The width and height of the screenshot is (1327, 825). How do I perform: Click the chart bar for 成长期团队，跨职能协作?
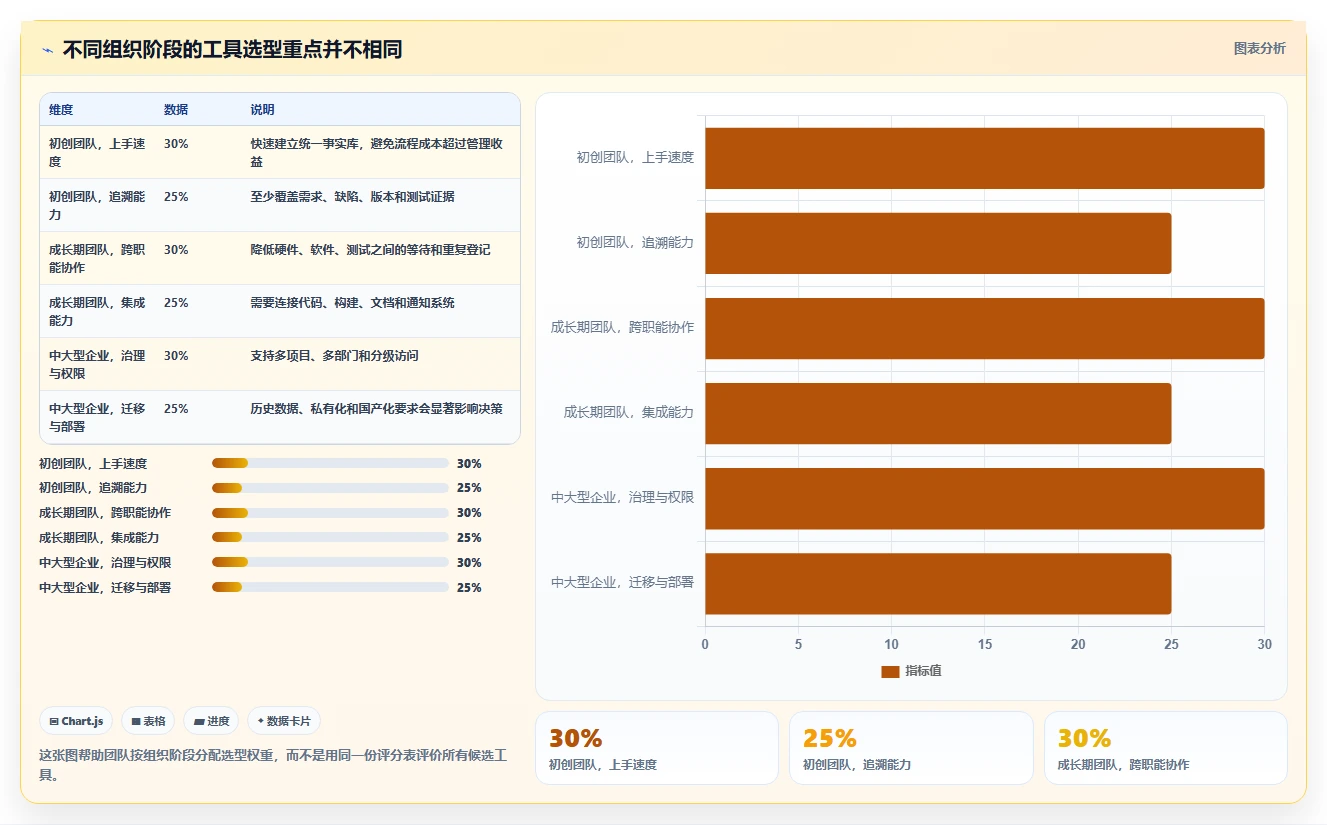(x=985, y=328)
